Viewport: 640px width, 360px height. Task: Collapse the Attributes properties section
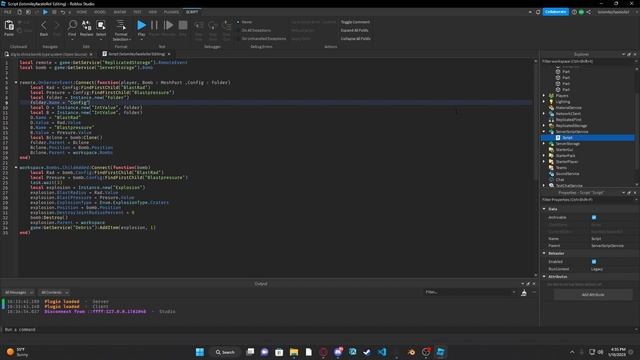pyautogui.click(x=544, y=277)
